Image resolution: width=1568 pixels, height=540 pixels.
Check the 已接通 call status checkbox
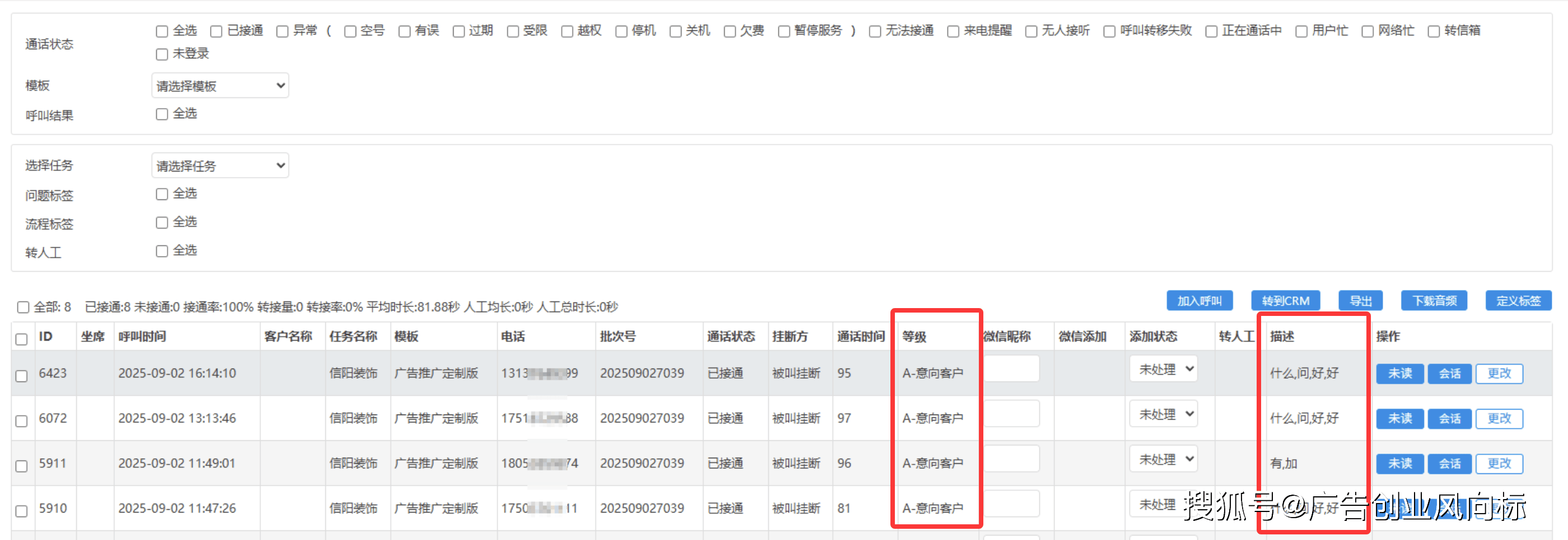click(x=216, y=31)
